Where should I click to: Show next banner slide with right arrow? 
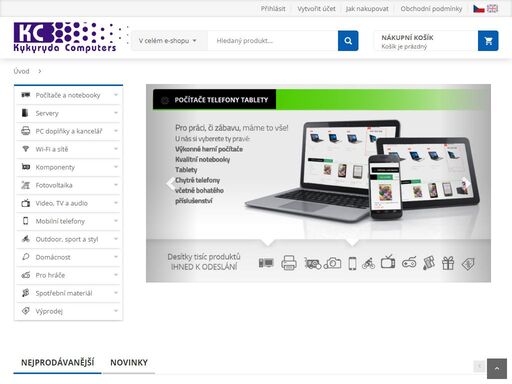click(x=466, y=183)
